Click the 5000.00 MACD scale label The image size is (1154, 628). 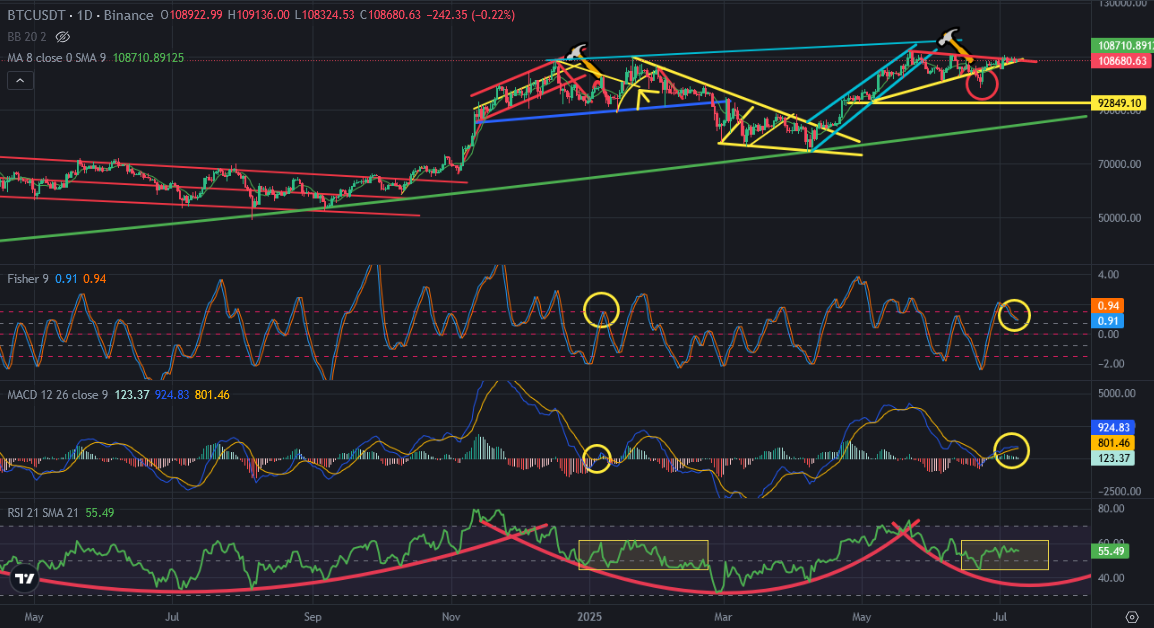tap(1116, 393)
